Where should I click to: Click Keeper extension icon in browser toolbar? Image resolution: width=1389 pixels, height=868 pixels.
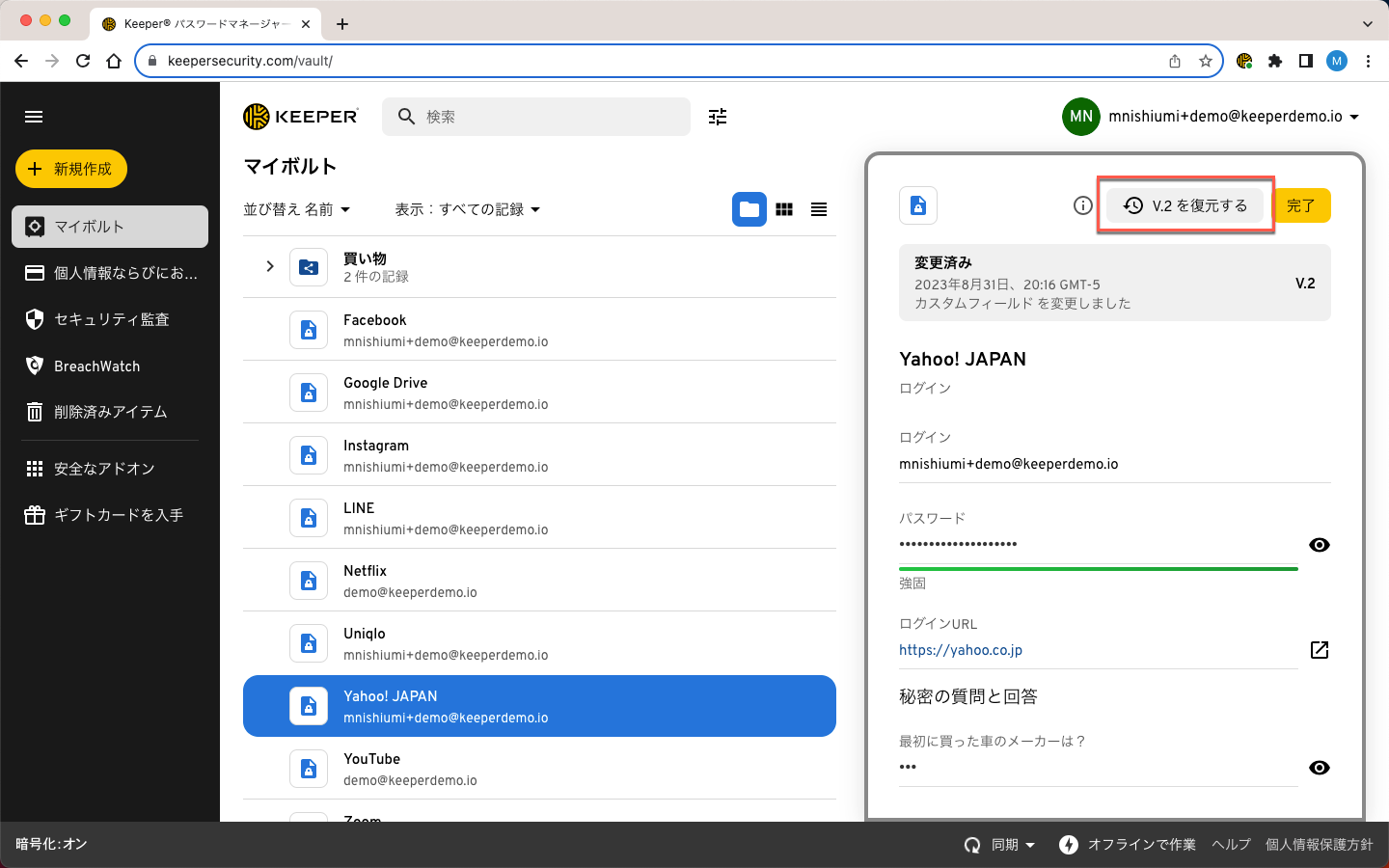pos(1244,61)
